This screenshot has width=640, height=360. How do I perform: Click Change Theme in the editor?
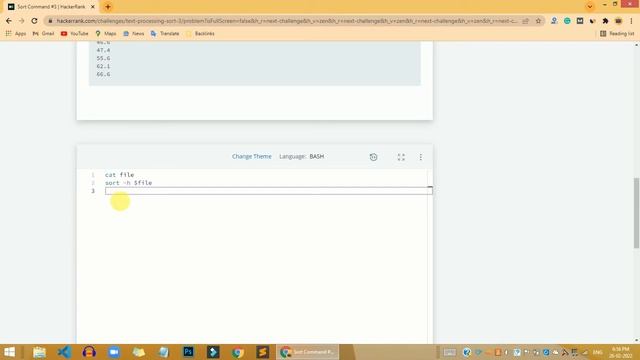251,156
